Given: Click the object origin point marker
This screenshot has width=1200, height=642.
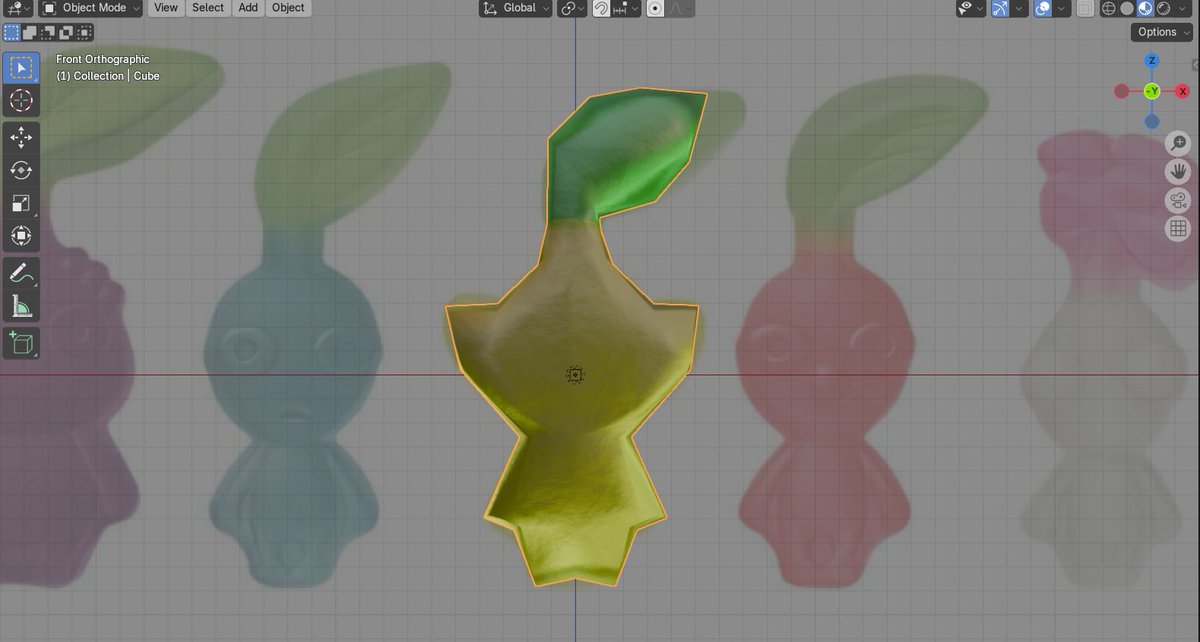Looking at the screenshot, I should pos(575,375).
